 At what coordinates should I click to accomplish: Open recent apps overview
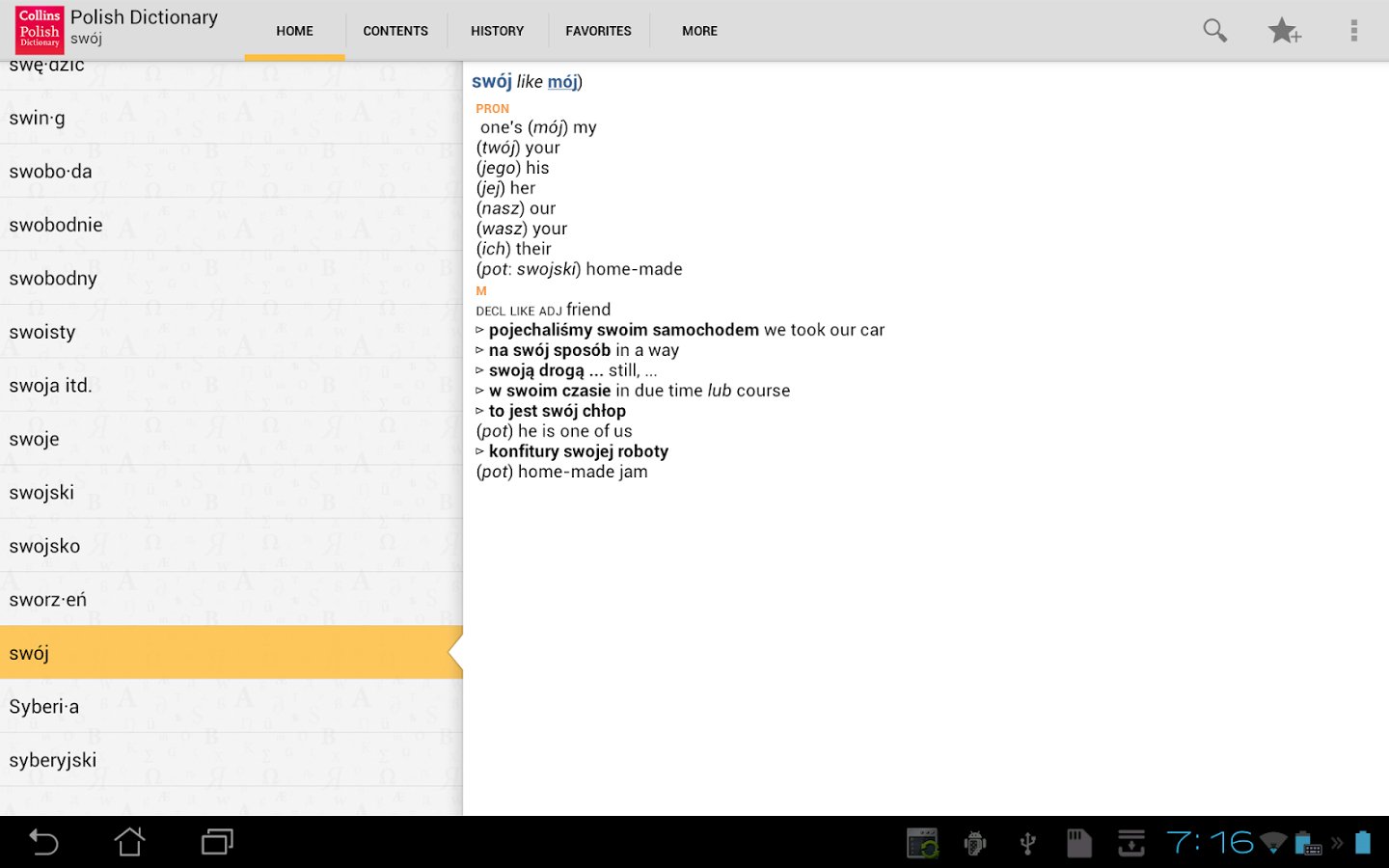217,842
